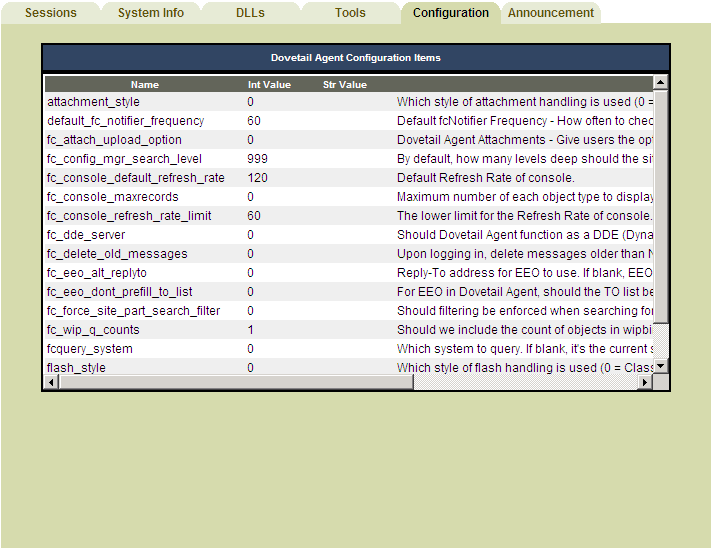This screenshot has width=712, height=549.
Task: Click the 999 int value
Action: click(x=257, y=159)
